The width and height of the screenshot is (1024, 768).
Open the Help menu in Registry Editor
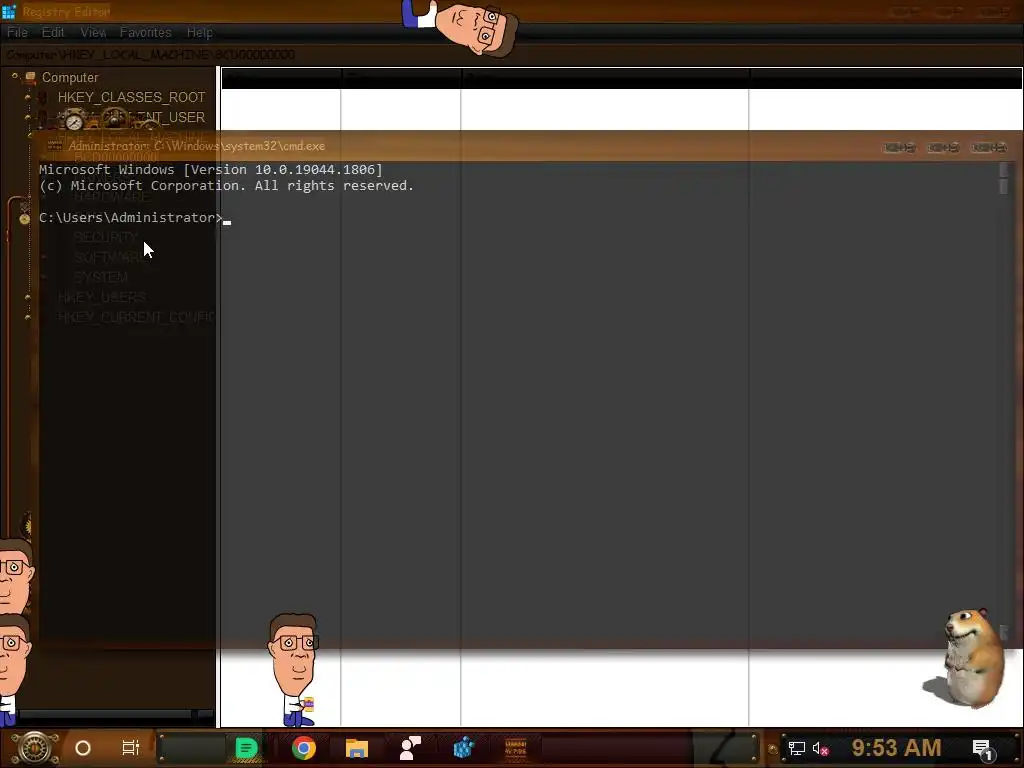tap(199, 32)
